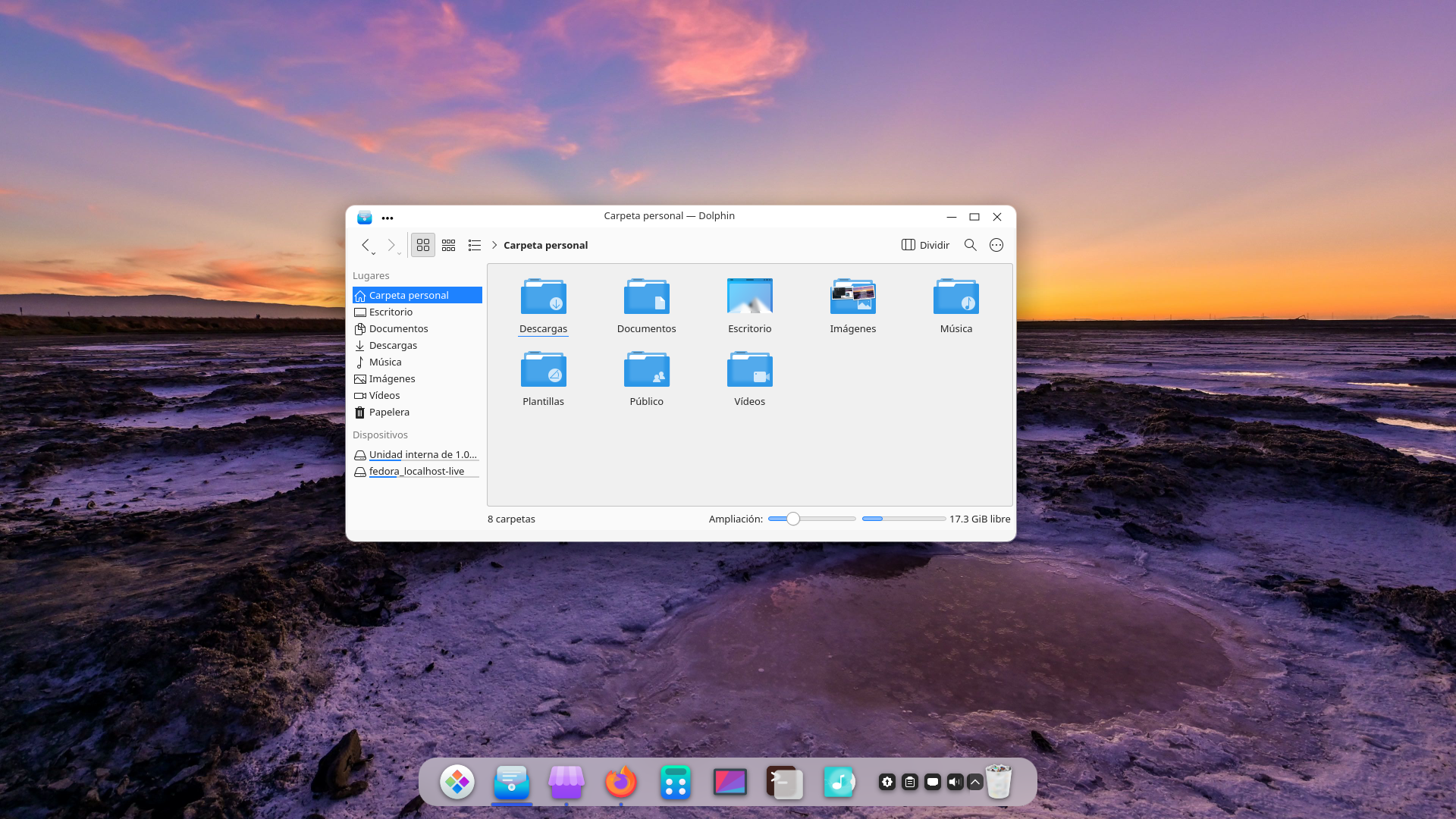Go forward with the forward arrow
Viewport: 1456px width, 819px height.
[x=391, y=245]
